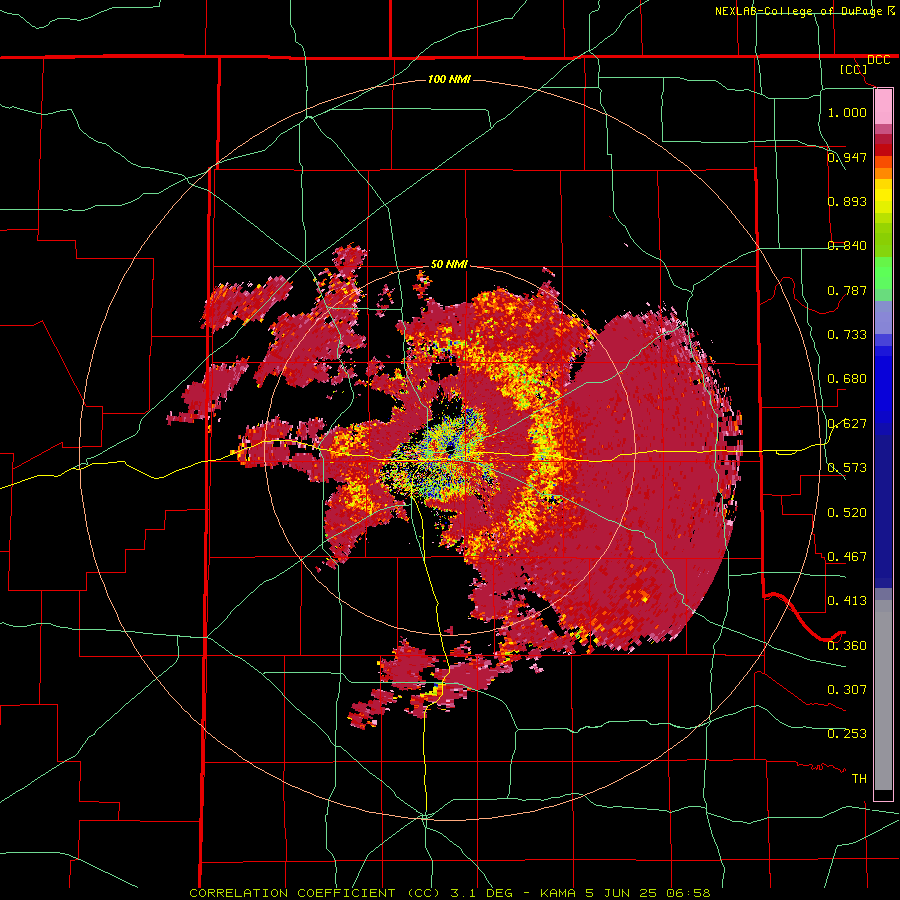Click the gray segment of the color bar
The height and width of the screenshot is (900, 900).
click(883, 695)
